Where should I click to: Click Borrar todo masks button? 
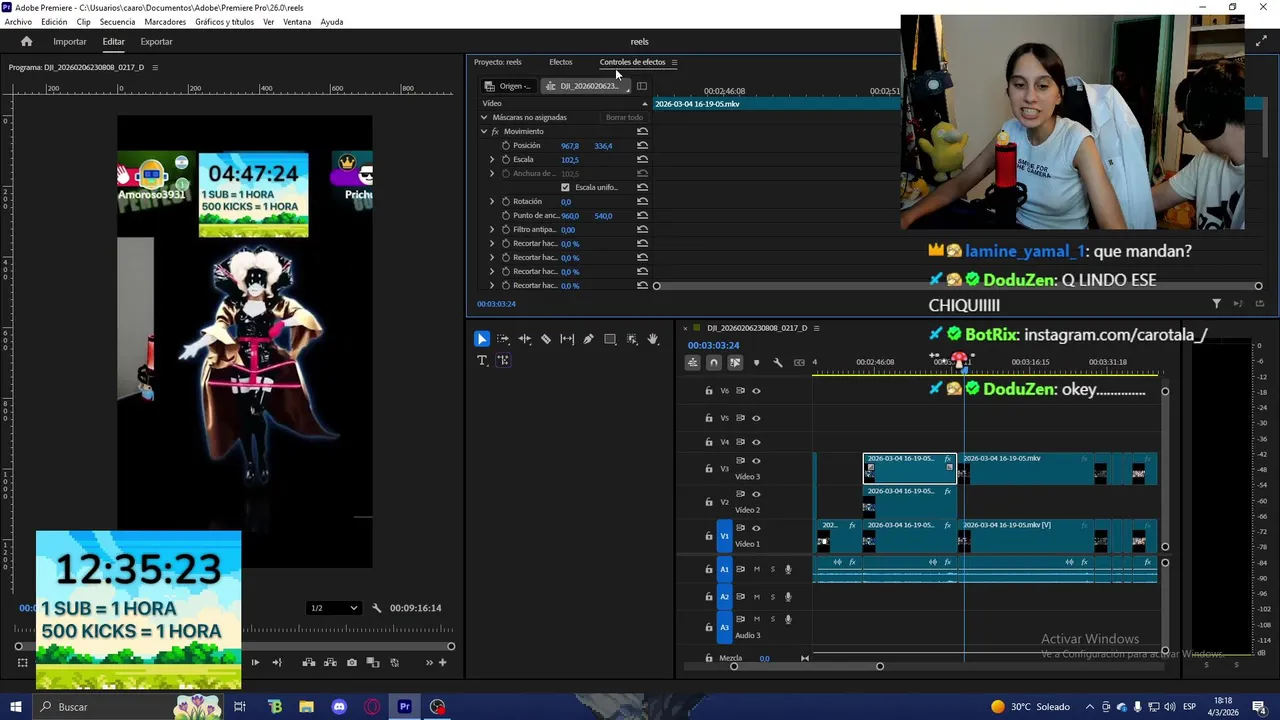point(624,117)
